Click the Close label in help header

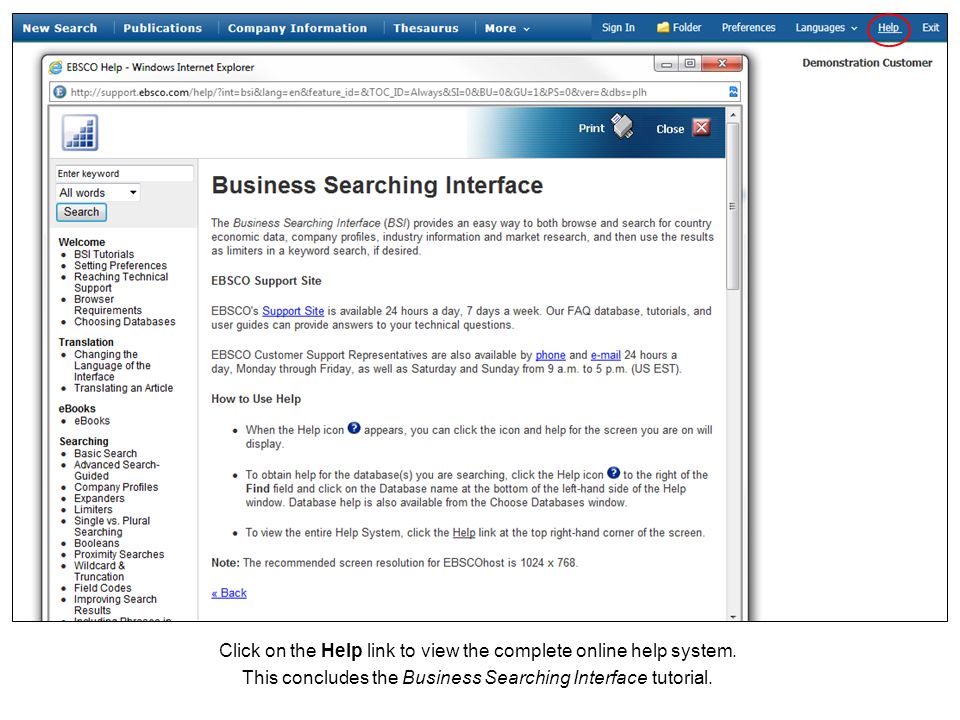[670, 129]
